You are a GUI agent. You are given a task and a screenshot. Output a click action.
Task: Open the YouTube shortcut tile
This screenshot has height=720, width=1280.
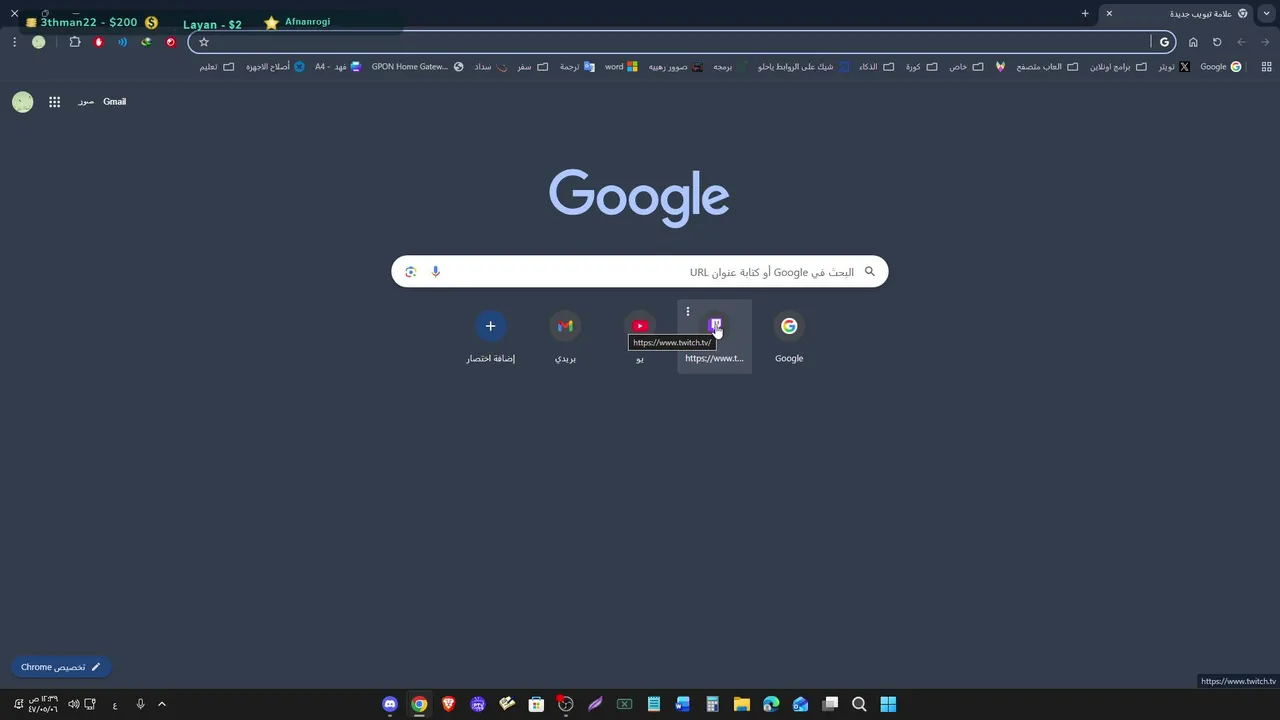coord(640,336)
